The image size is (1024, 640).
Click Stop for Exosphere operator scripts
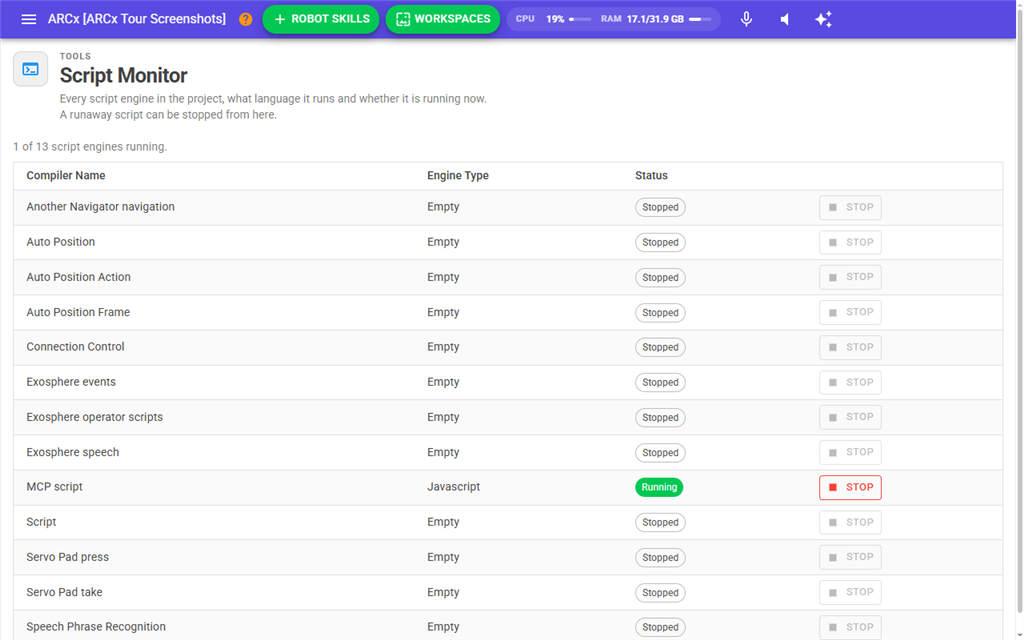pos(850,417)
